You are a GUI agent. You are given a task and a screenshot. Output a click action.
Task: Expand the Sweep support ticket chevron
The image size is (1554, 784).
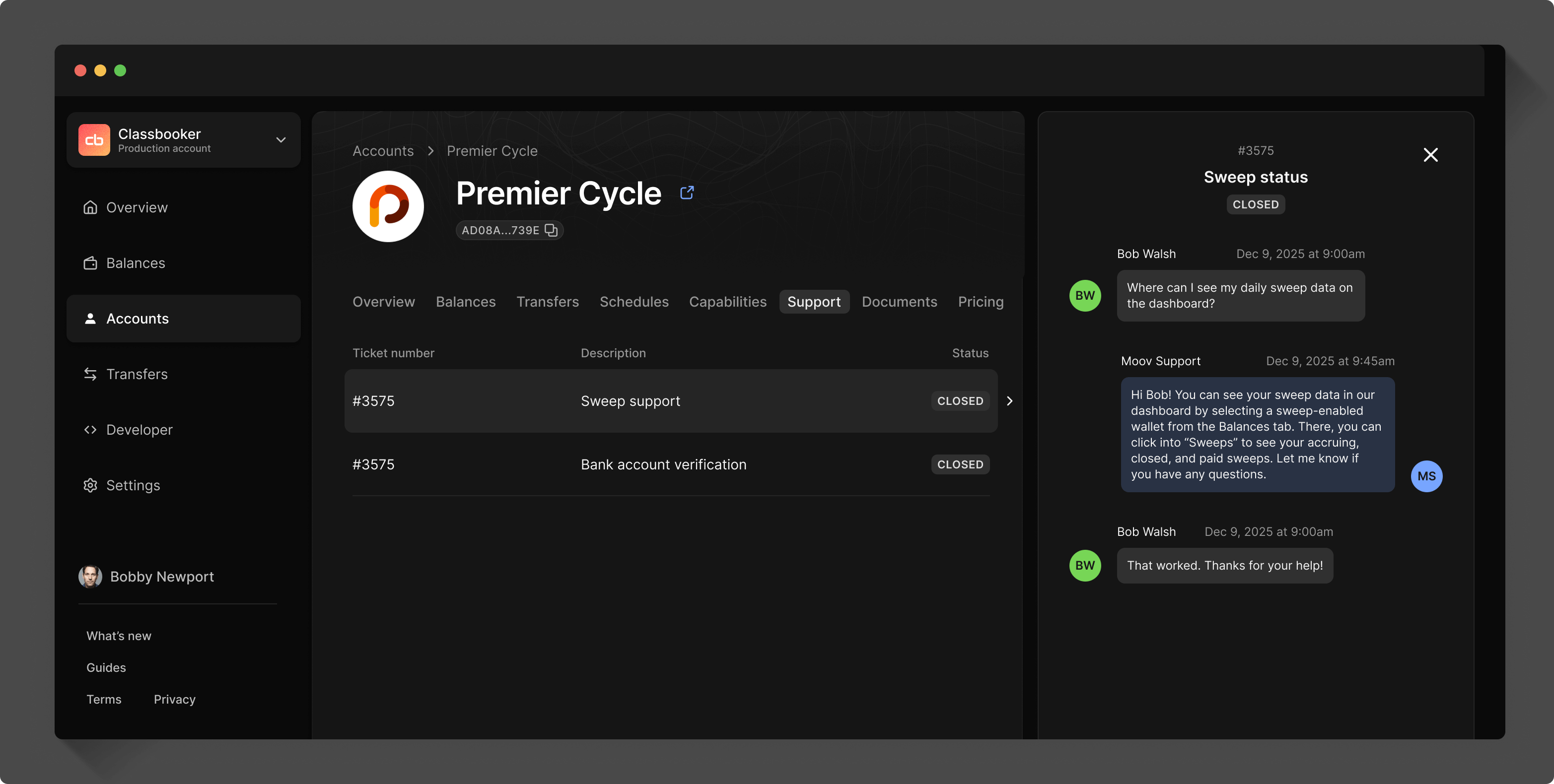(1009, 401)
